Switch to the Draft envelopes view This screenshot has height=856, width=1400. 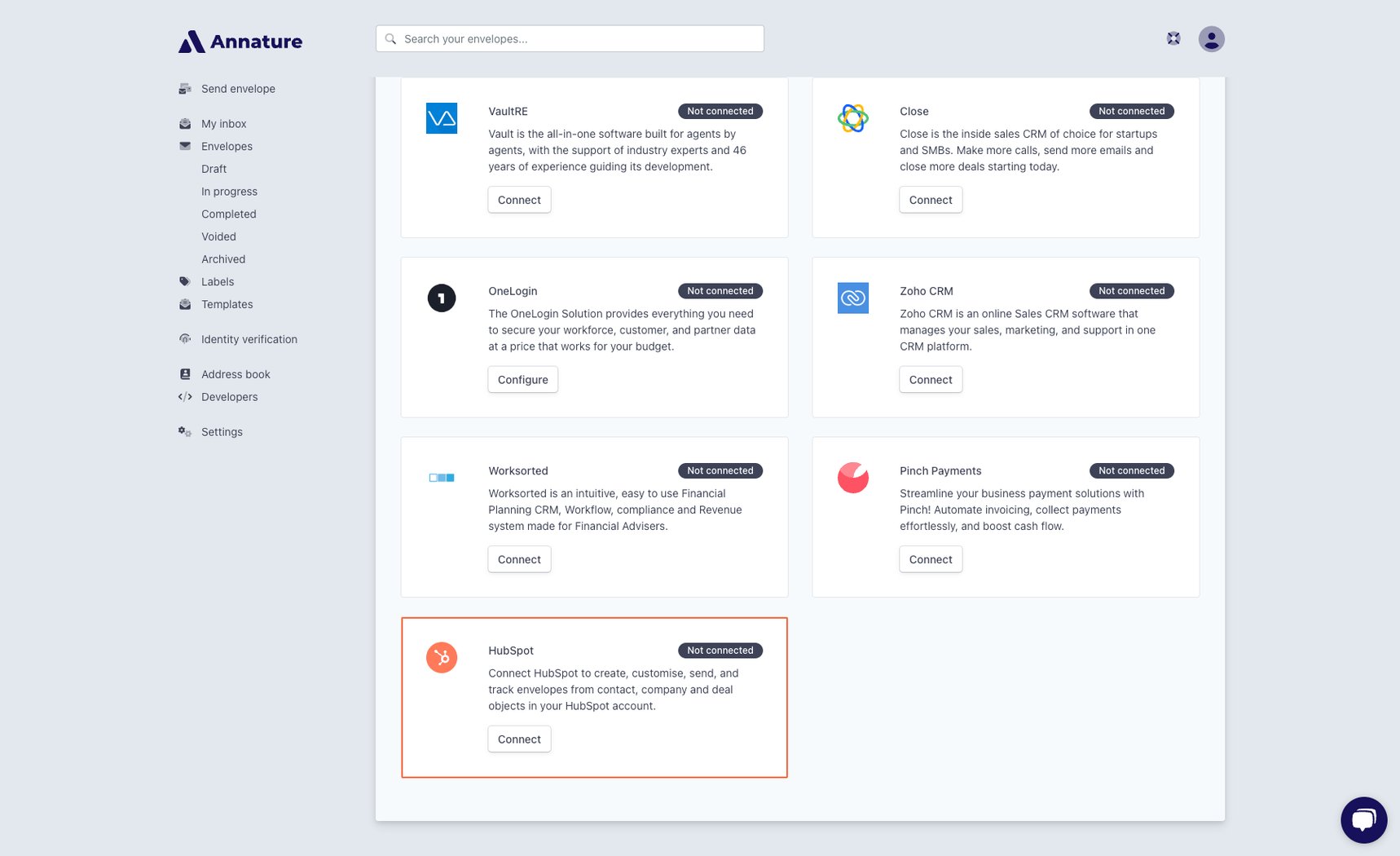tap(214, 169)
